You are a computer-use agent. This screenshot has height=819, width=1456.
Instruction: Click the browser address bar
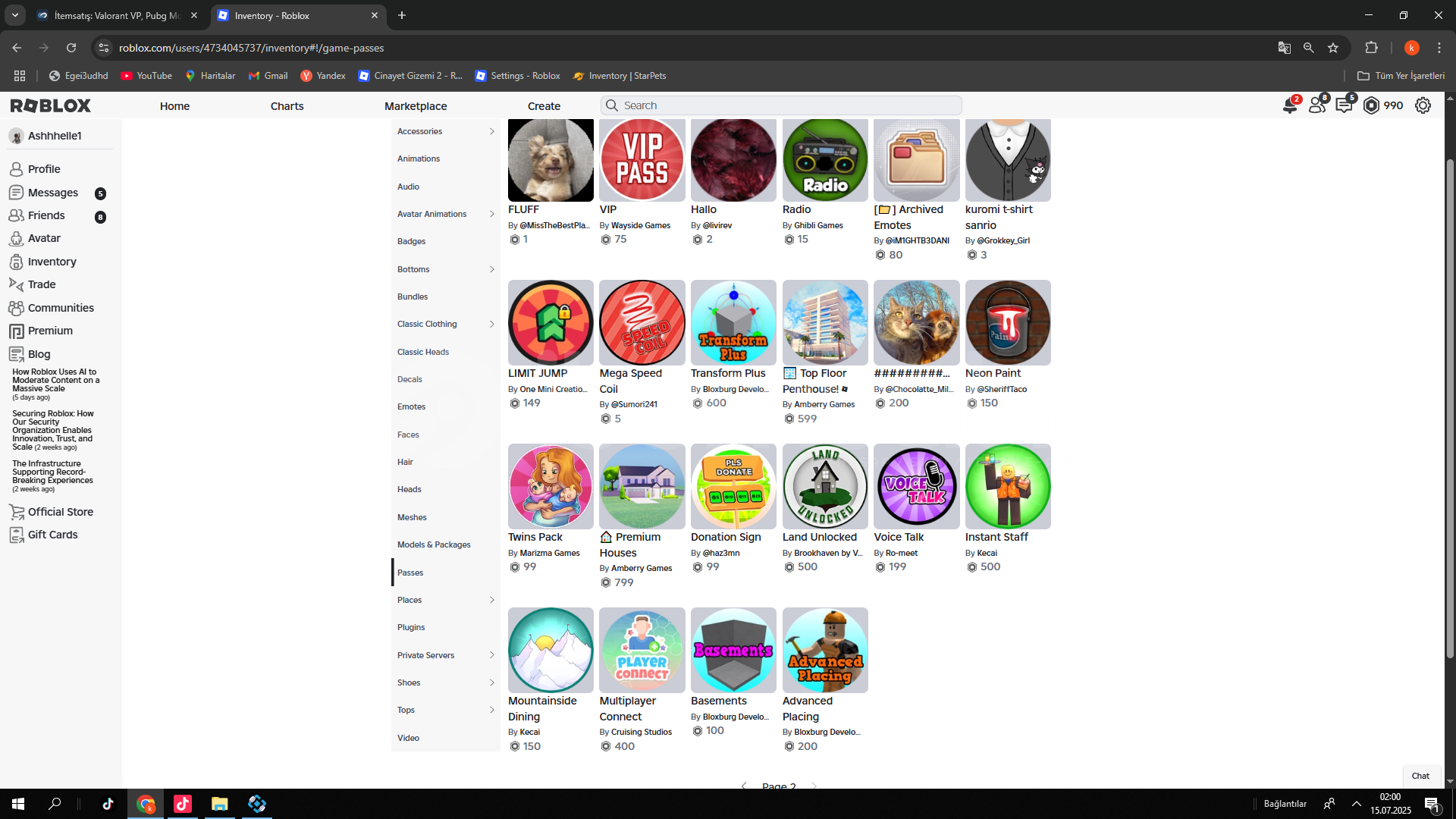point(682,48)
